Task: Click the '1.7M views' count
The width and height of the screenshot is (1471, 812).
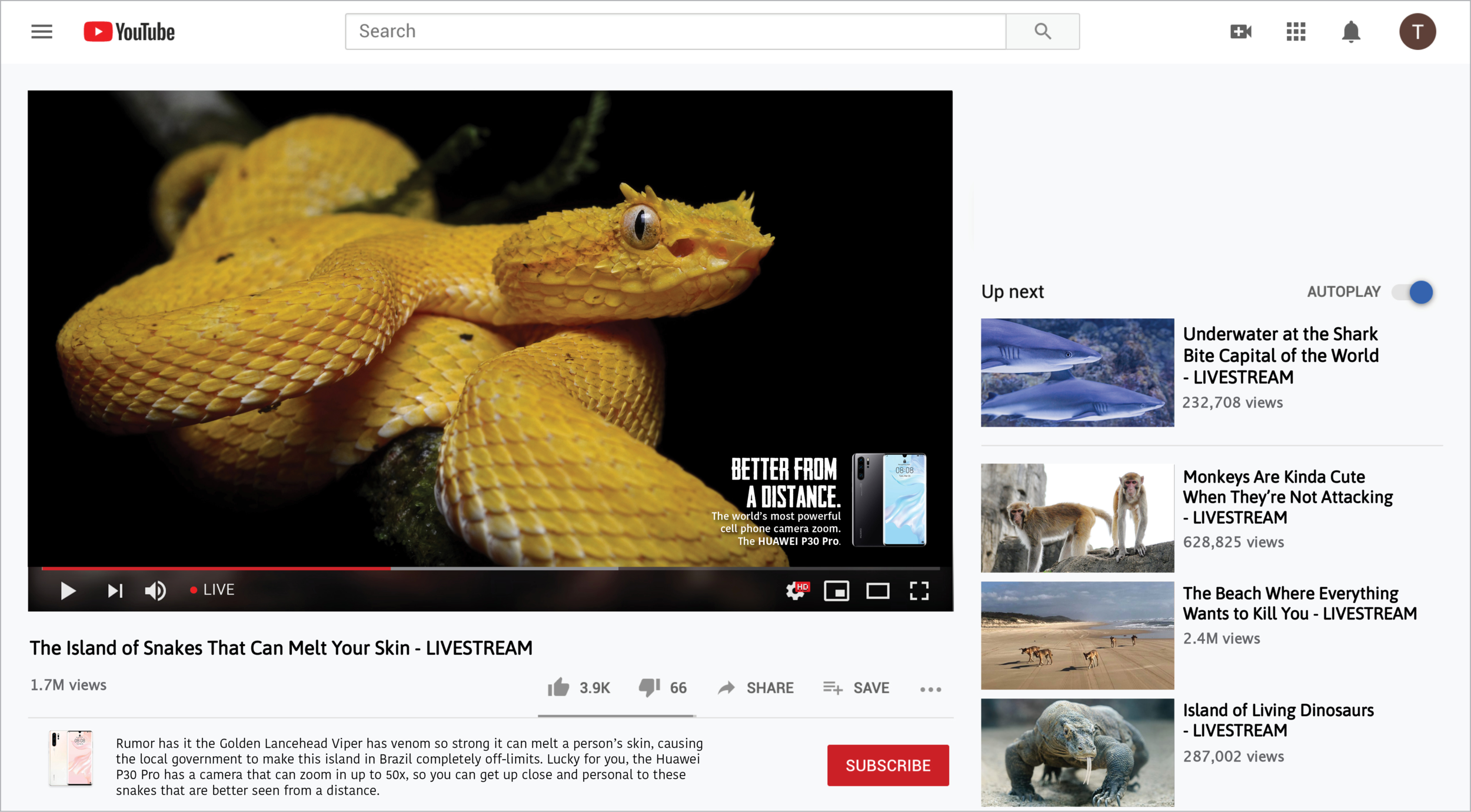Action: click(x=68, y=685)
